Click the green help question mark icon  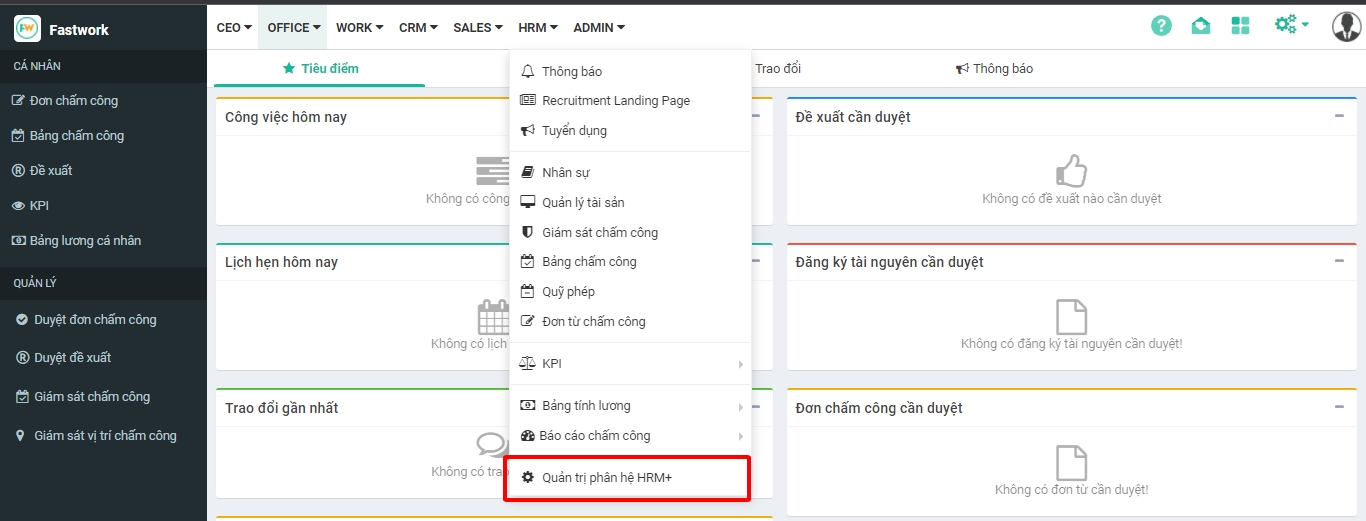pyautogui.click(x=1161, y=26)
